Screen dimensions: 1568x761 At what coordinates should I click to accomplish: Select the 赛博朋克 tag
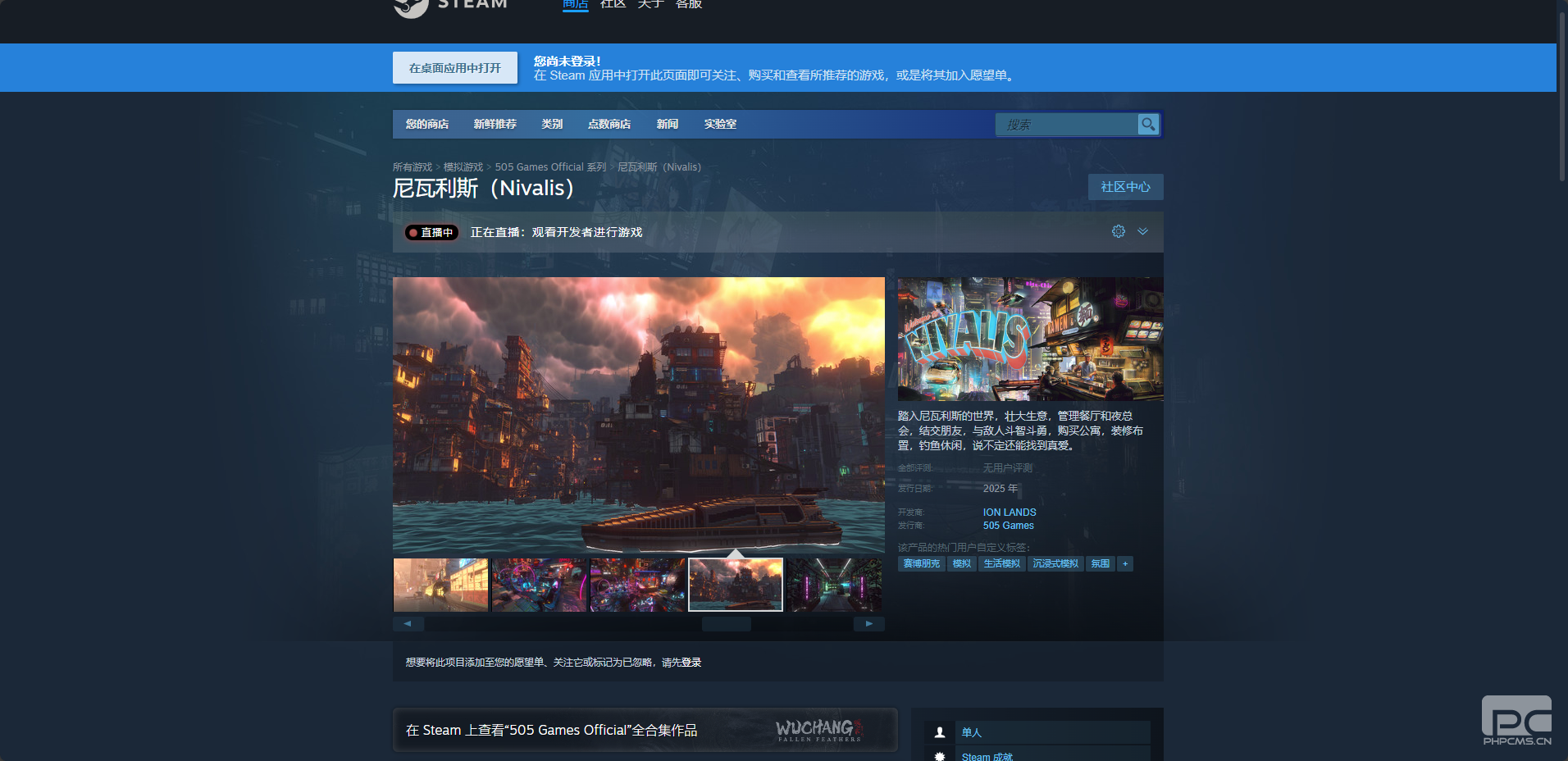922,563
